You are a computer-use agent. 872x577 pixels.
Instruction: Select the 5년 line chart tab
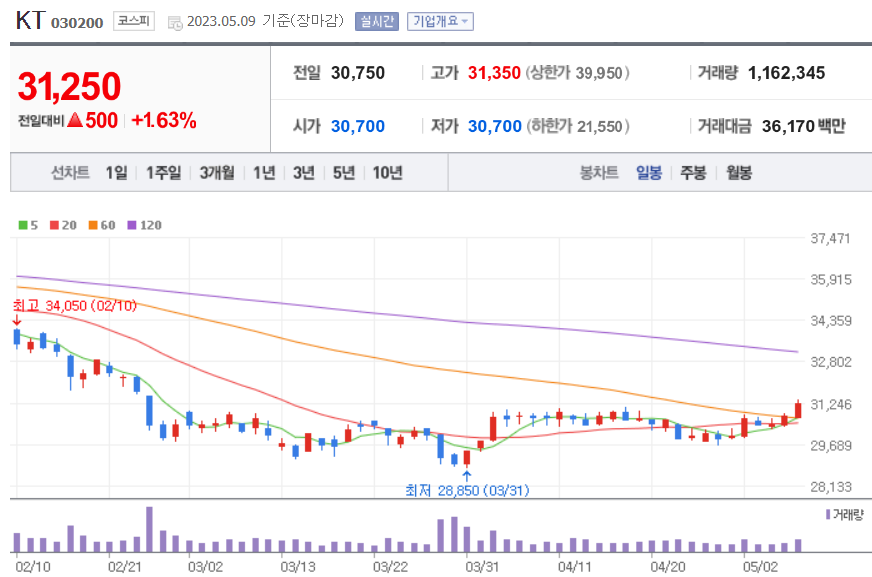(x=344, y=173)
